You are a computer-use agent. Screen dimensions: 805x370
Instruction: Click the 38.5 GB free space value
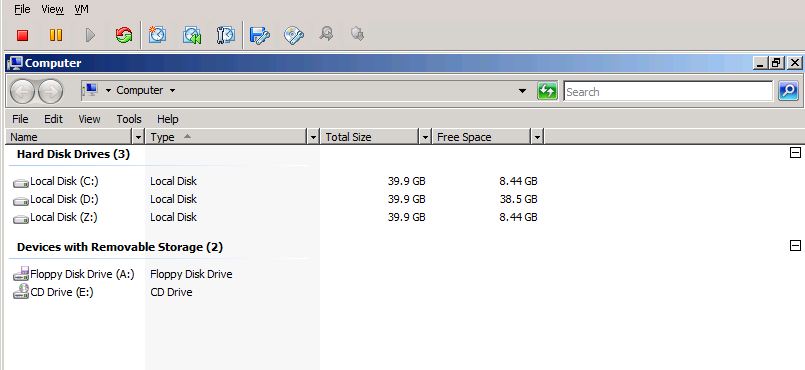(x=519, y=199)
